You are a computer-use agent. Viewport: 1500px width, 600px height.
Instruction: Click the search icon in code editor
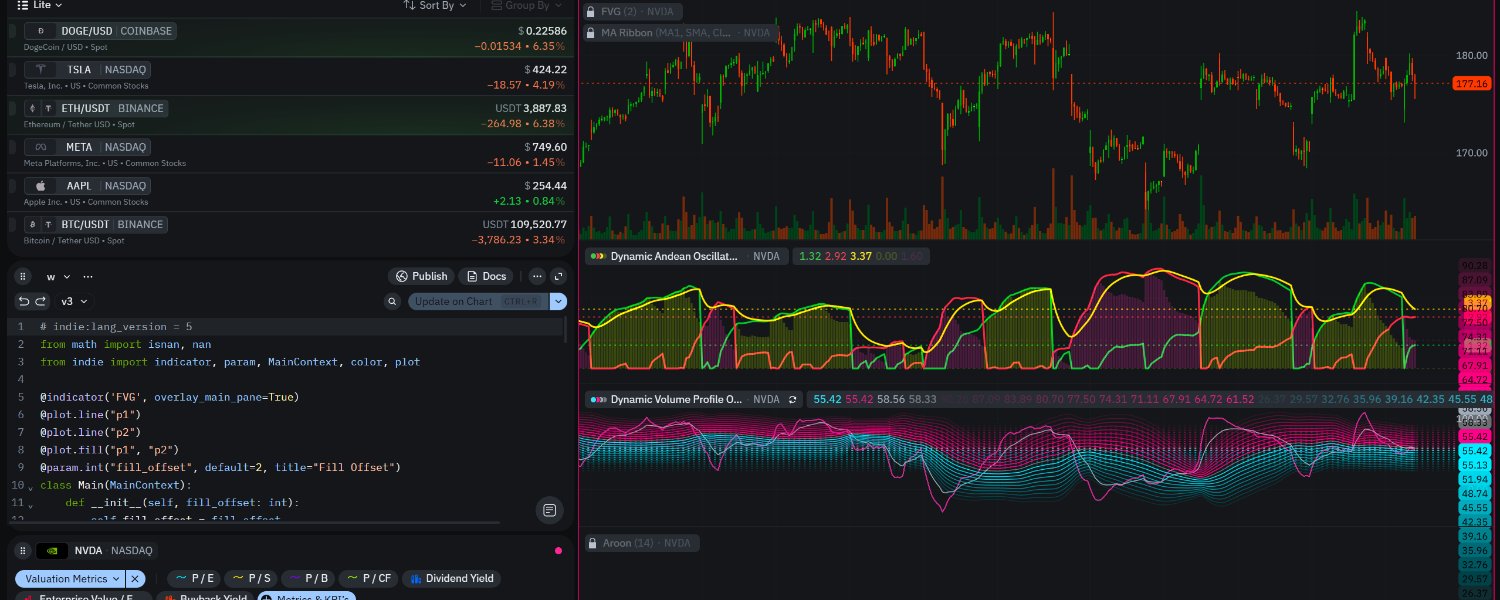pos(393,301)
